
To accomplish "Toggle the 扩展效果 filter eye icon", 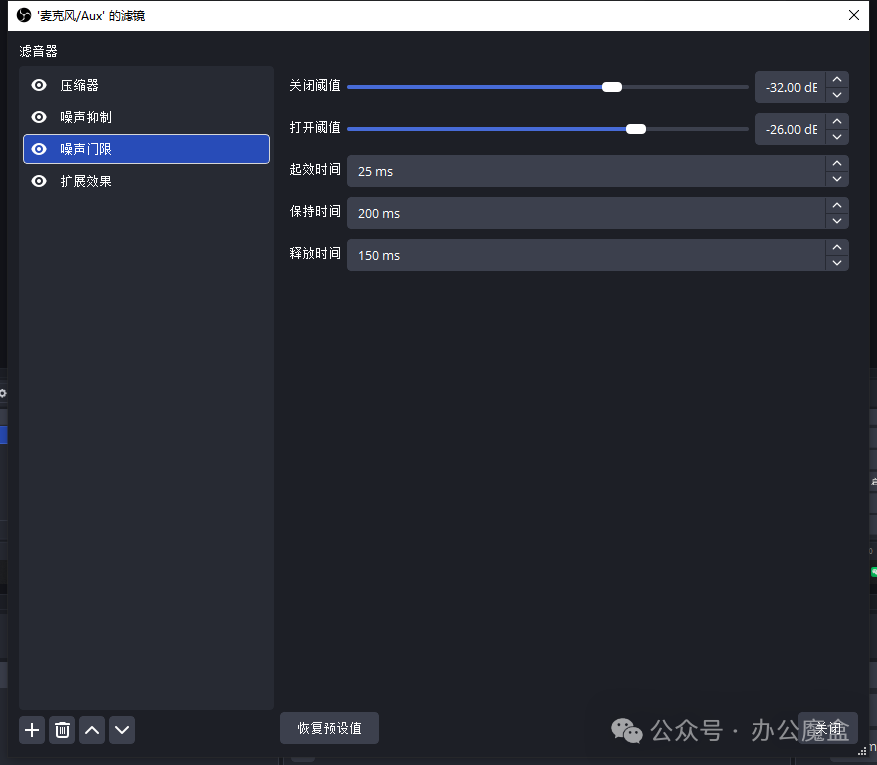I will pyautogui.click(x=40, y=181).
